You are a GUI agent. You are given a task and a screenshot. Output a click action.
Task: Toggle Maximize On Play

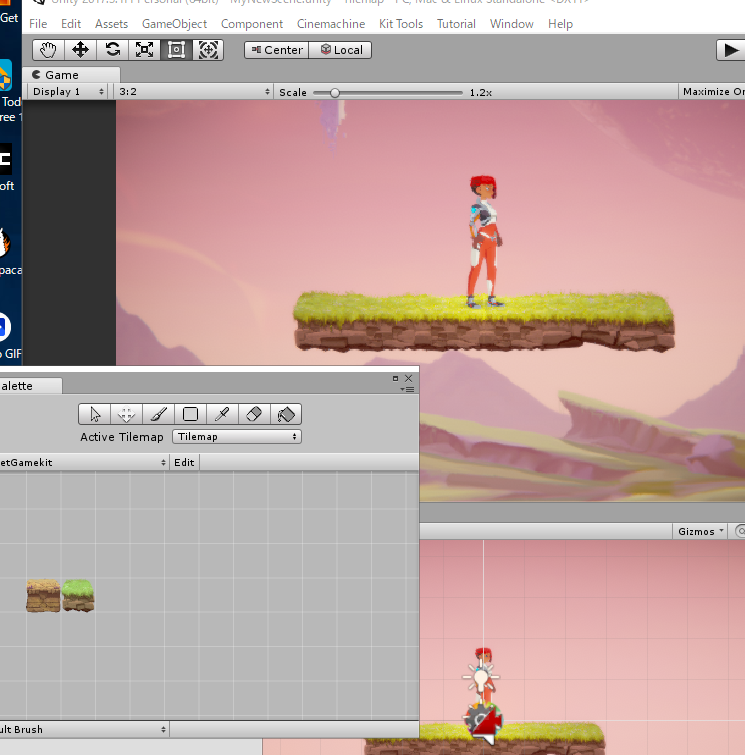(713, 91)
